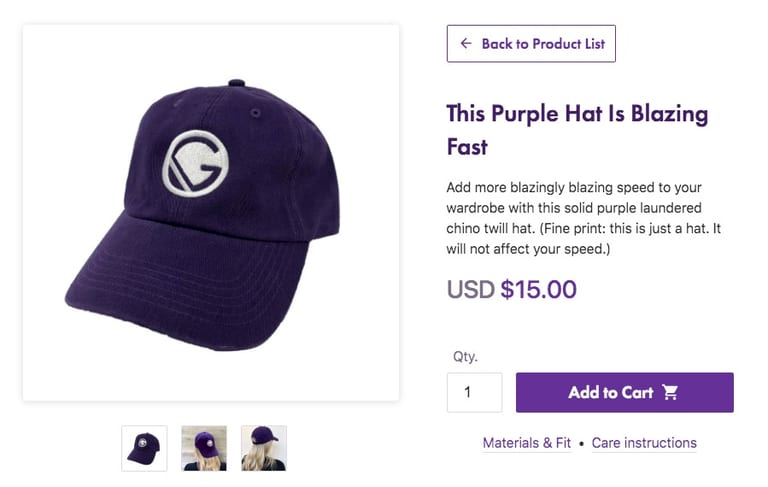Focus the quantity input field

point(474,392)
